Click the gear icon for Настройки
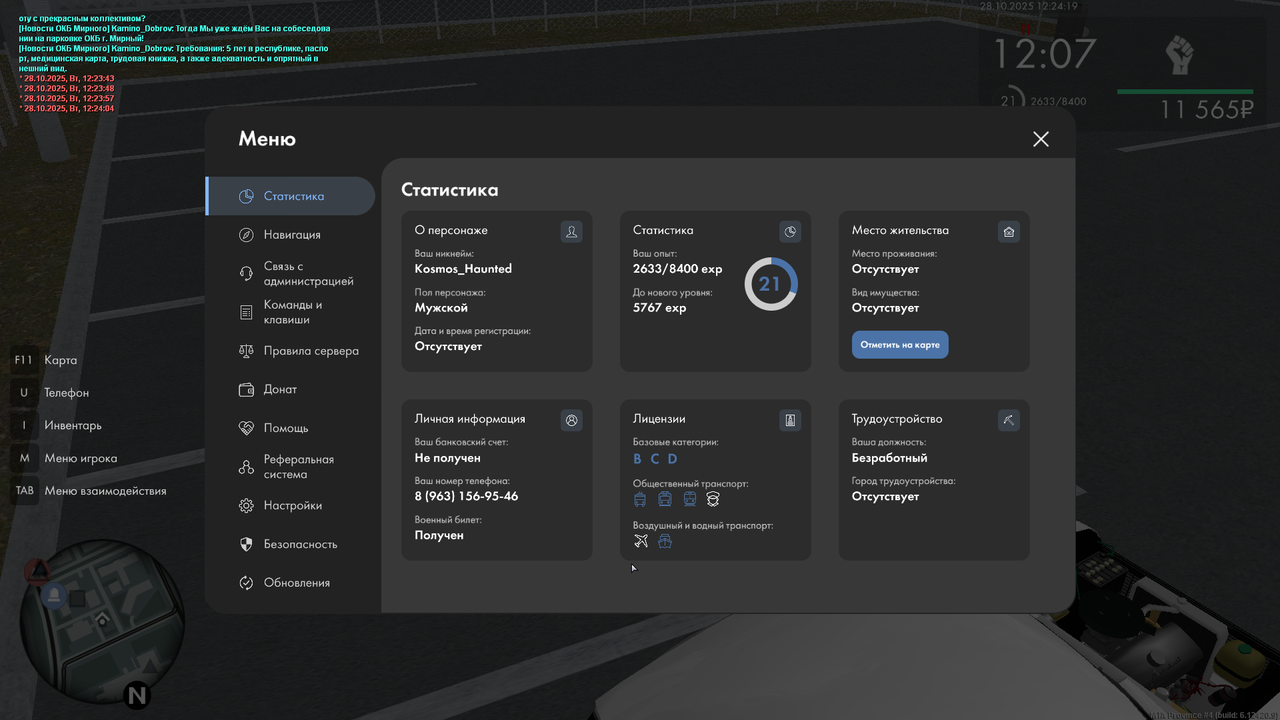This screenshot has width=1280, height=720. [x=246, y=506]
